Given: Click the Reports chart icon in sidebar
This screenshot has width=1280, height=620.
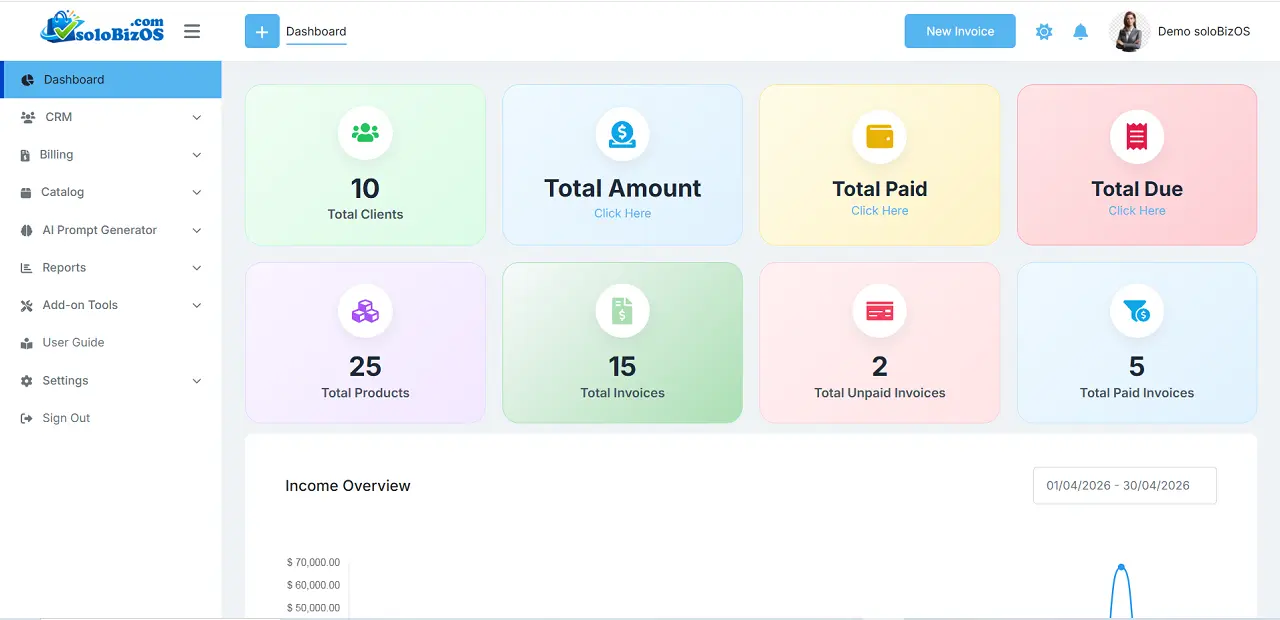Looking at the screenshot, I should [27, 268].
